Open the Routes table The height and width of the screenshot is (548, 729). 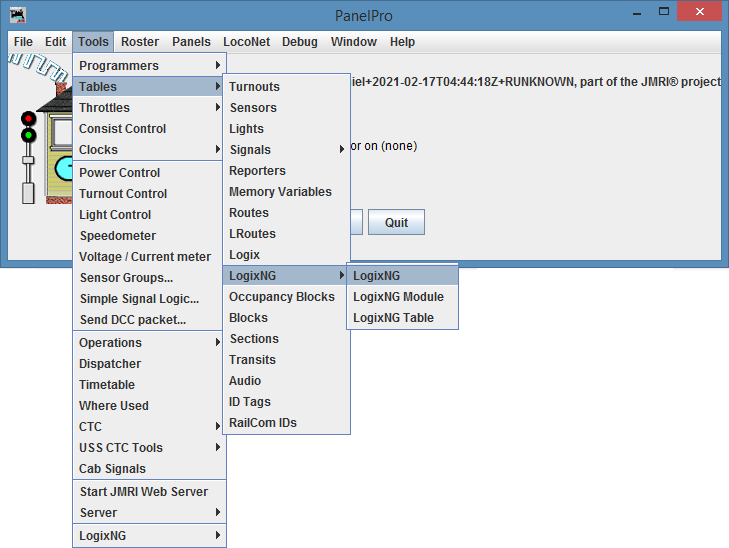286,212
